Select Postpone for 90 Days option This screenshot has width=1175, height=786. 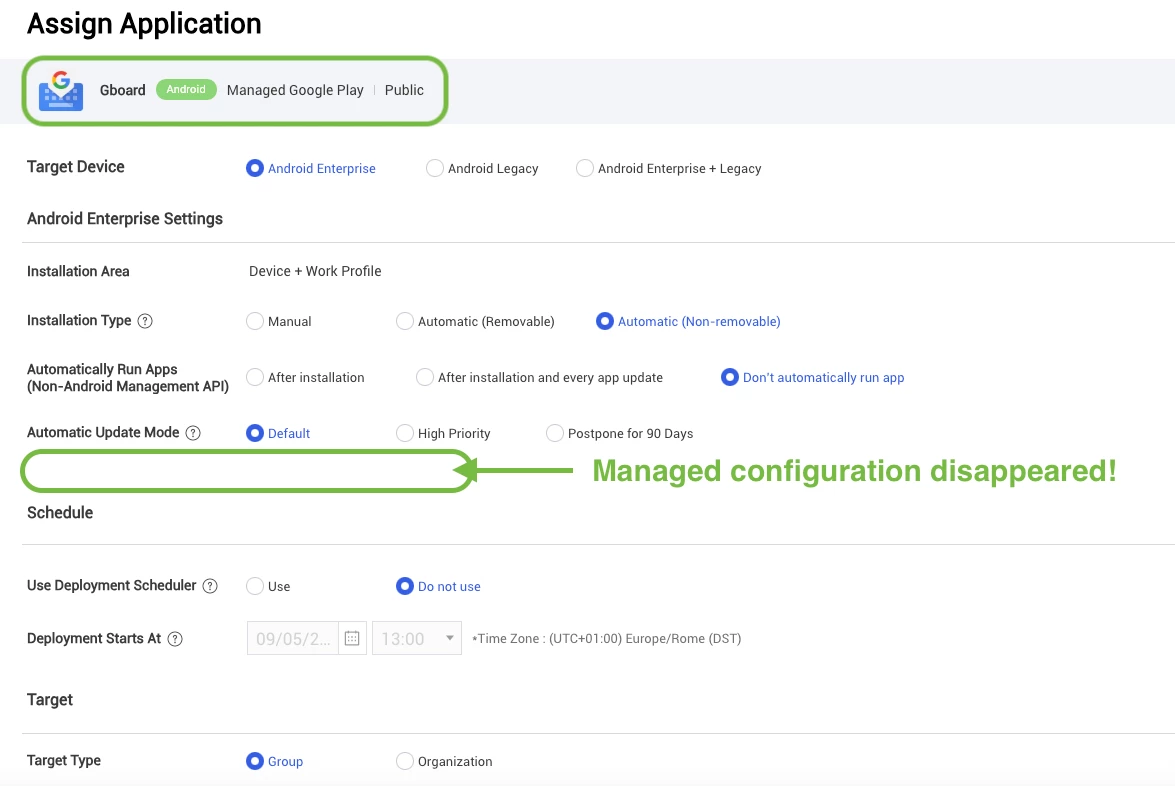555,433
